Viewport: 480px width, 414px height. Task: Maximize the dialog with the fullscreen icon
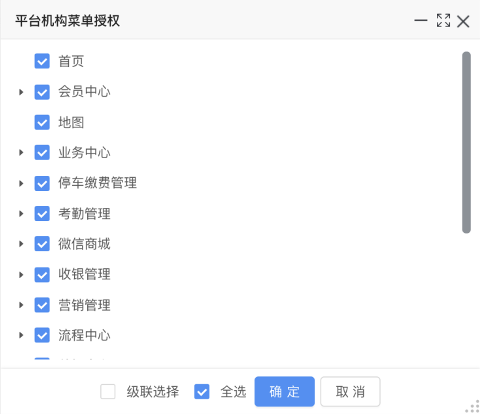(x=443, y=21)
